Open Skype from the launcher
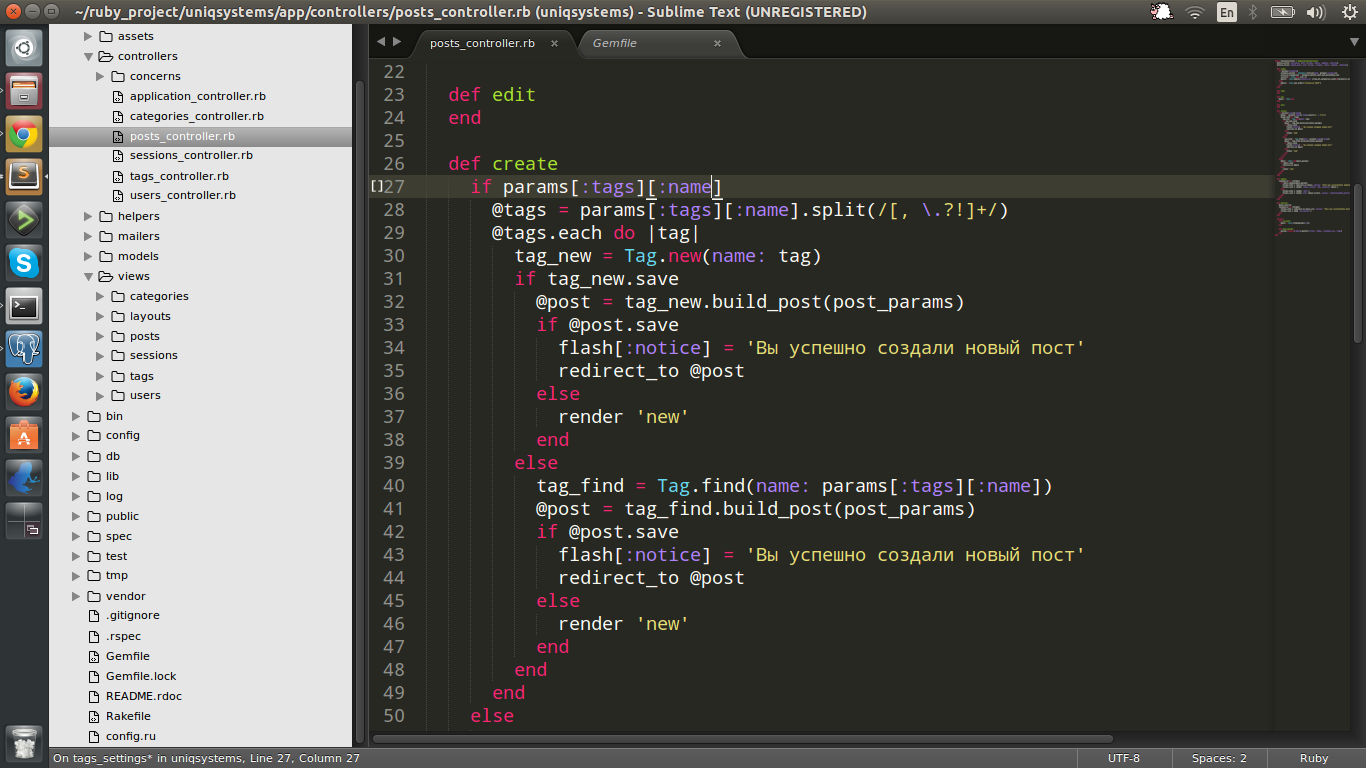The height and width of the screenshot is (768, 1366). (x=24, y=263)
